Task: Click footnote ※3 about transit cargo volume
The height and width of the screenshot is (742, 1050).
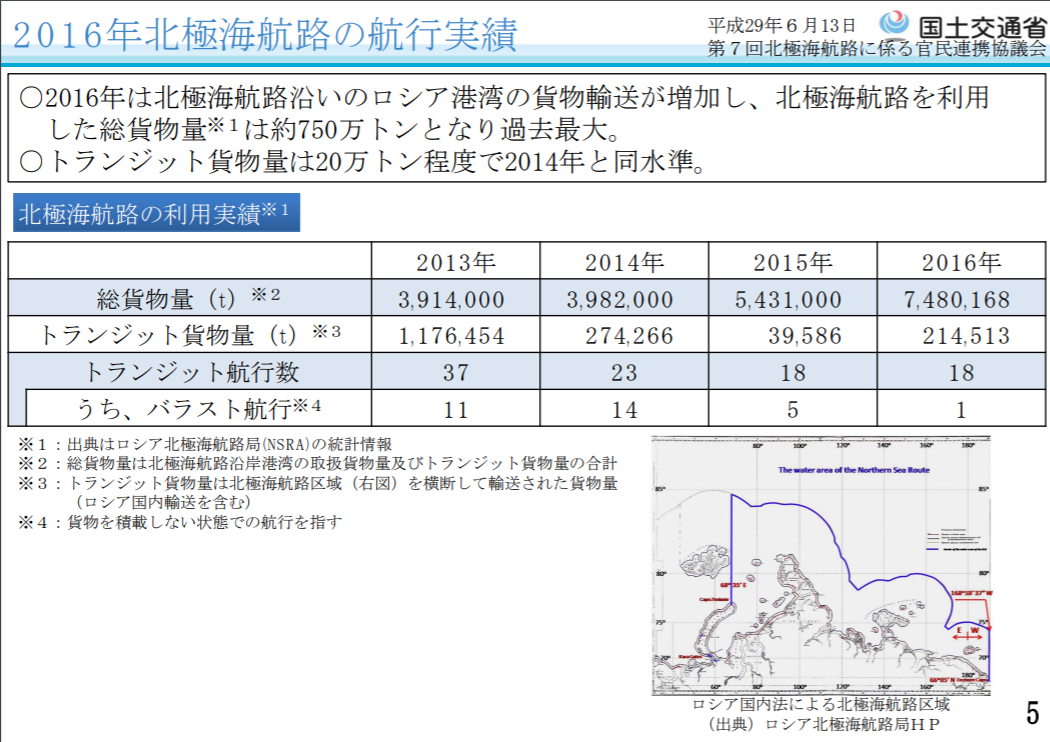Action: click(x=317, y=492)
